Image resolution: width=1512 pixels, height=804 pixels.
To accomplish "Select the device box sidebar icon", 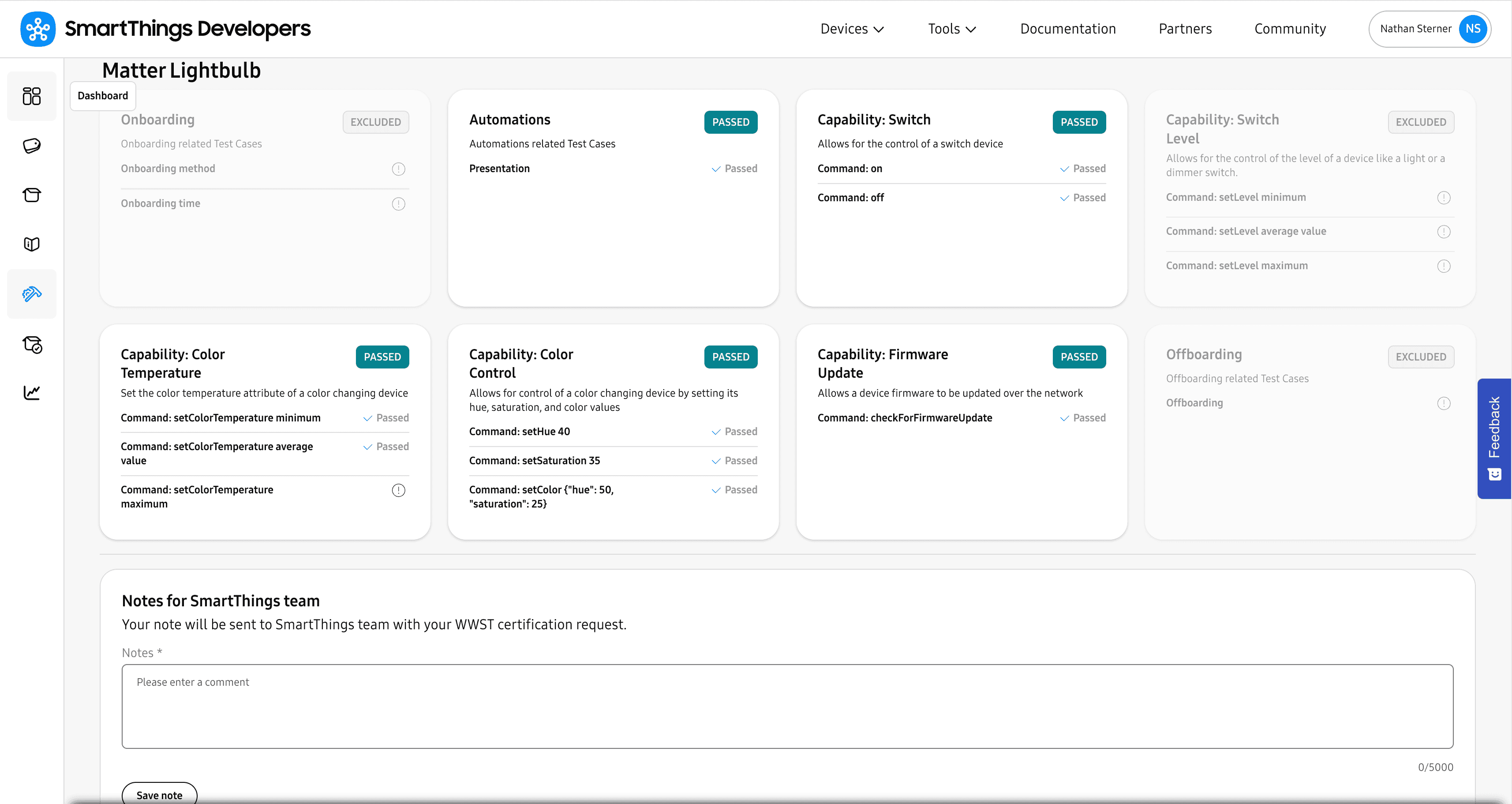I will (x=32, y=195).
